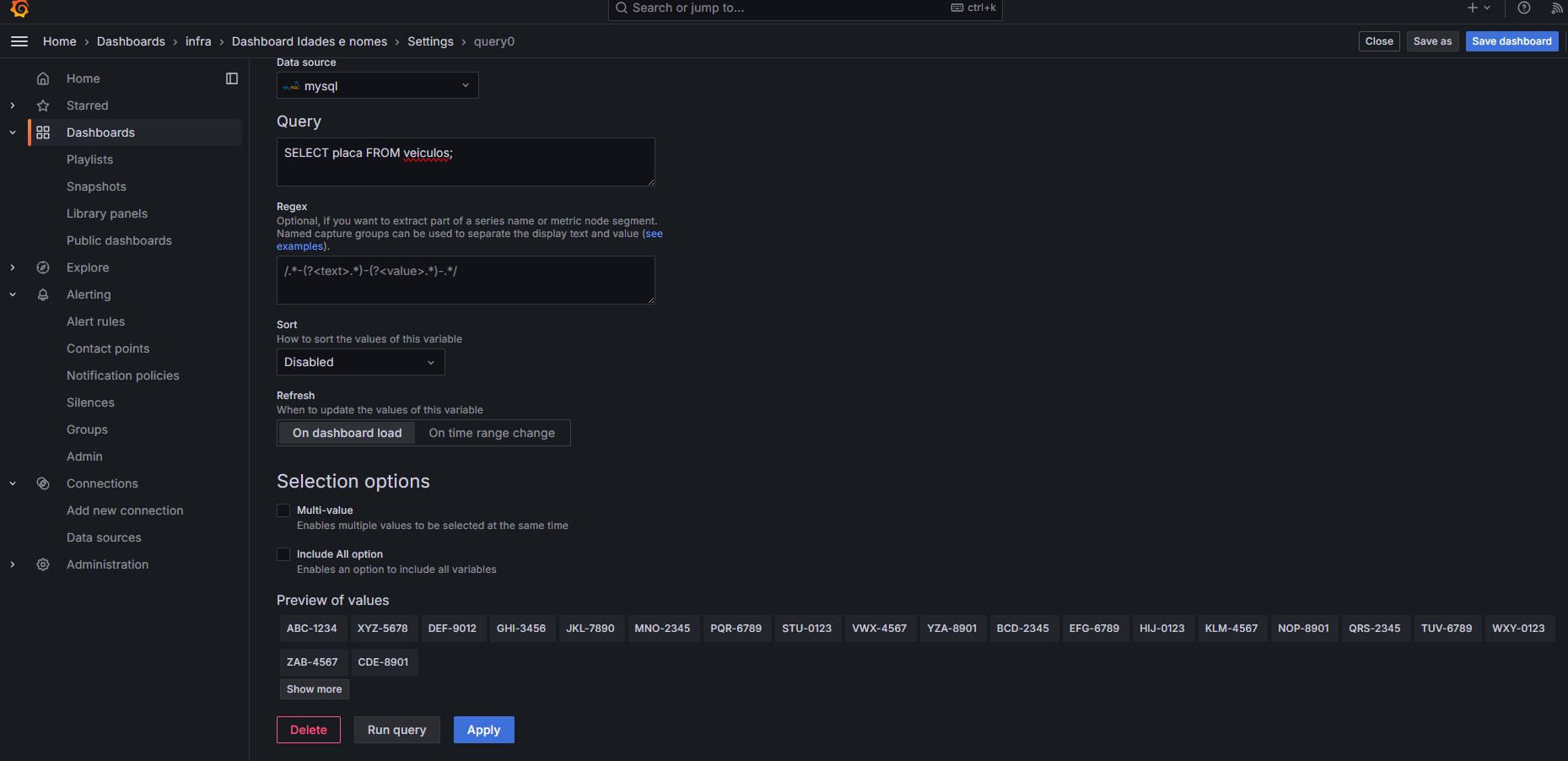Open Public dashboards in the sidebar
This screenshot has width=1568, height=761.
click(119, 240)
